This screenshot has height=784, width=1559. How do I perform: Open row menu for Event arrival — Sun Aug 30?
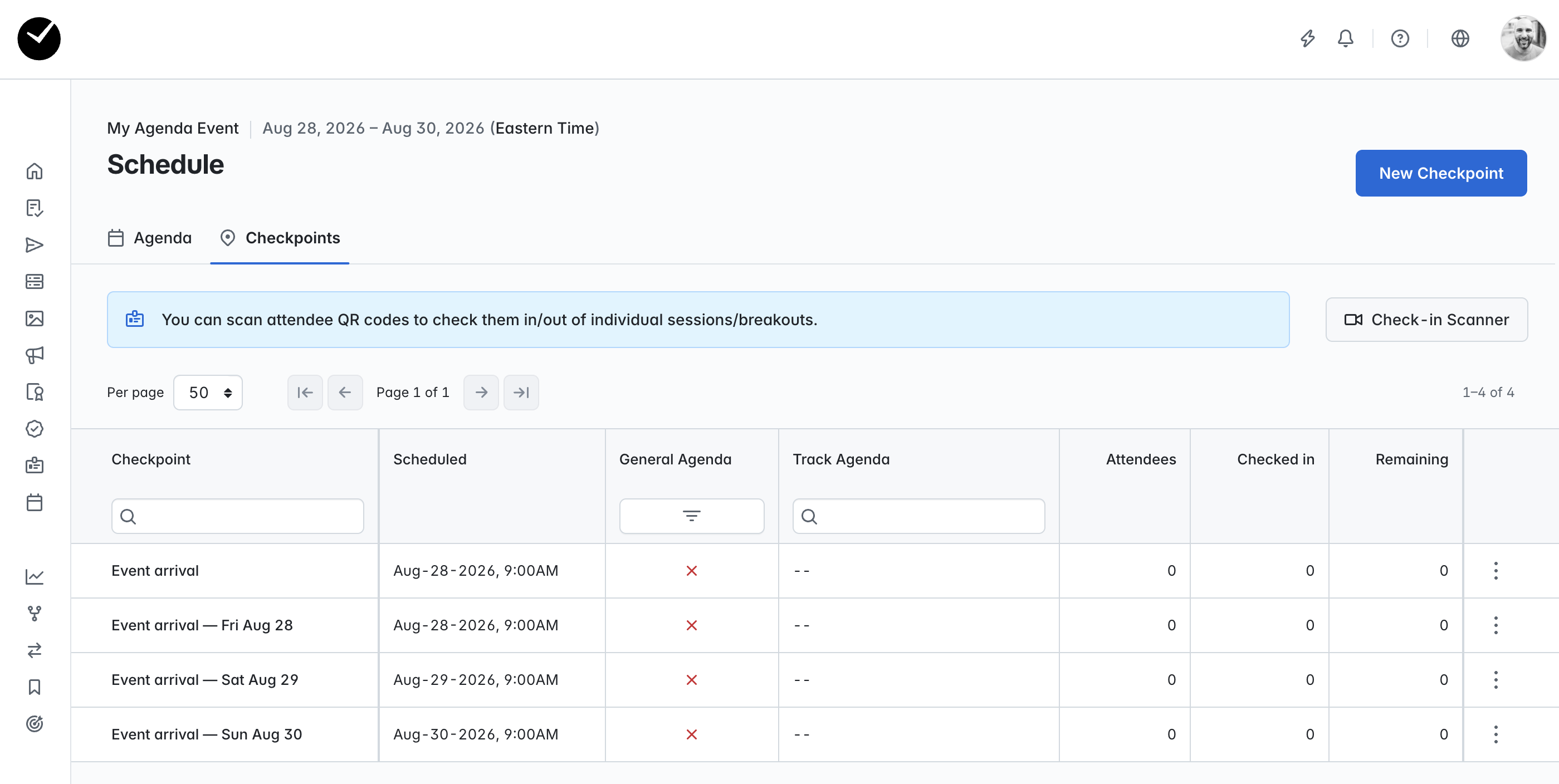pos(1495,734)
